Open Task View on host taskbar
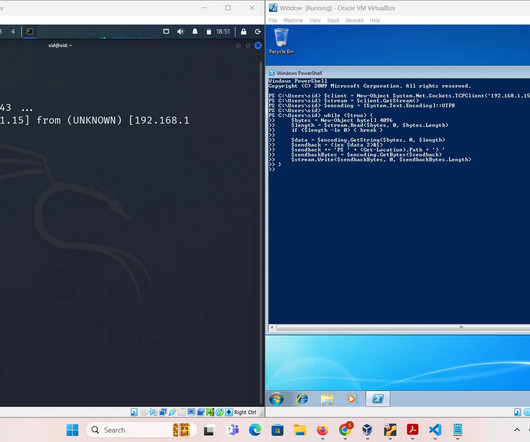Image resolution: width=530 pixels, height=442 pixels. [x=209, y=430]
